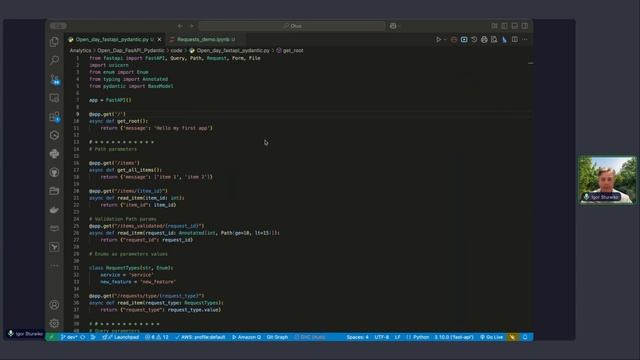Click Go Live in status bar
The width and height of the screenshot is (640, 360).
491,337
